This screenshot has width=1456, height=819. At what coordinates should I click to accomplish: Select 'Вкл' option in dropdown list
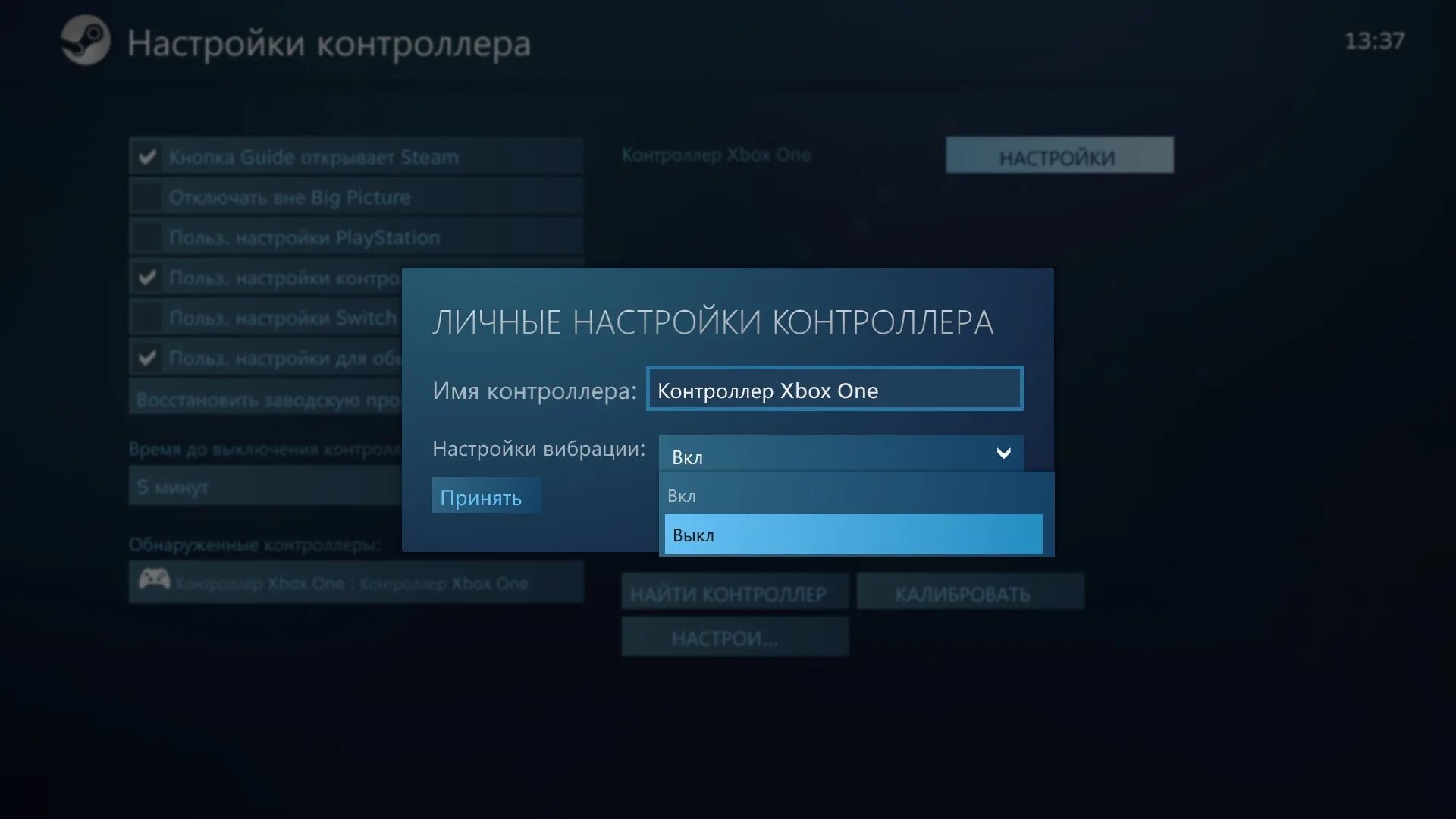click(853, 496)
